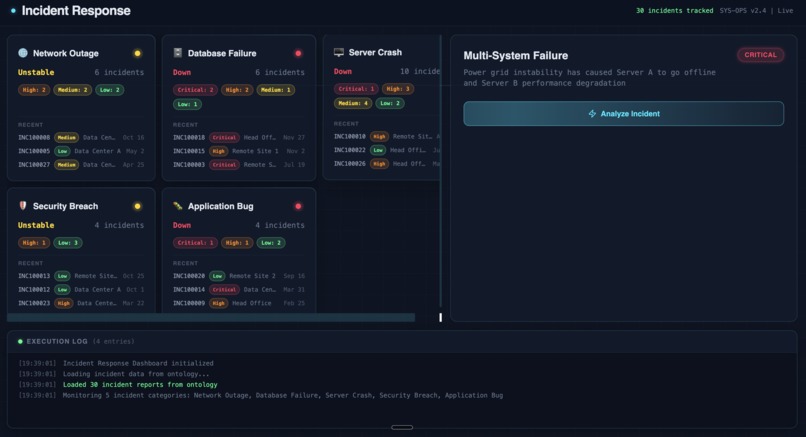Click log line 'Loaded 30 incident reports from ontology'
Screen dimensions: 806x437
coord(140,385)
